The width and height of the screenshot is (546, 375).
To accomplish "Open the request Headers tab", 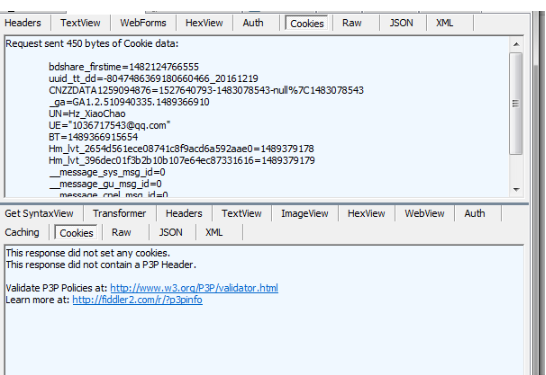I will pos(23,23).
